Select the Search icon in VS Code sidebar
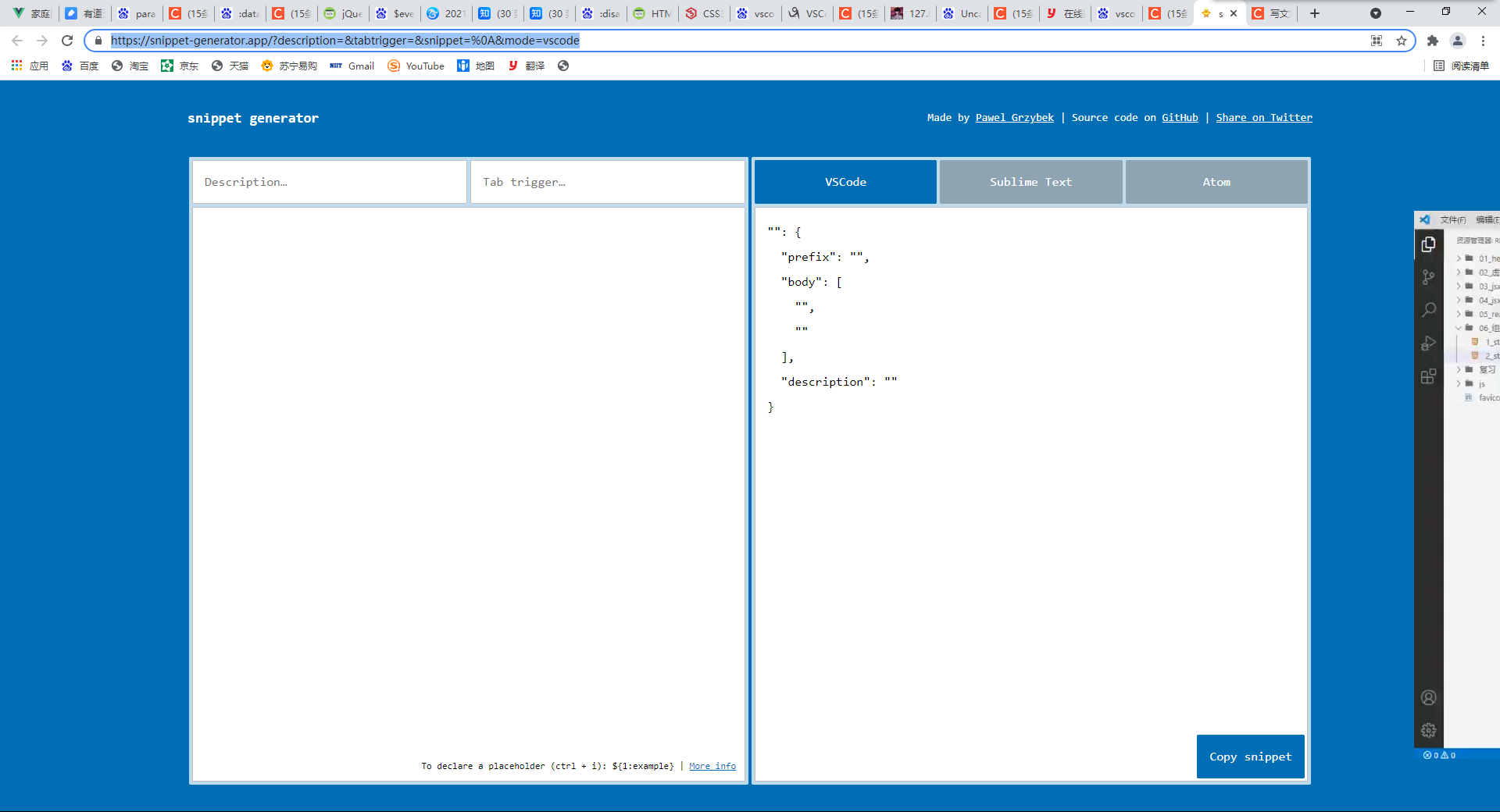Image resolution: width=1500 pixels, height=812 pixels. tap(1429, 310)
